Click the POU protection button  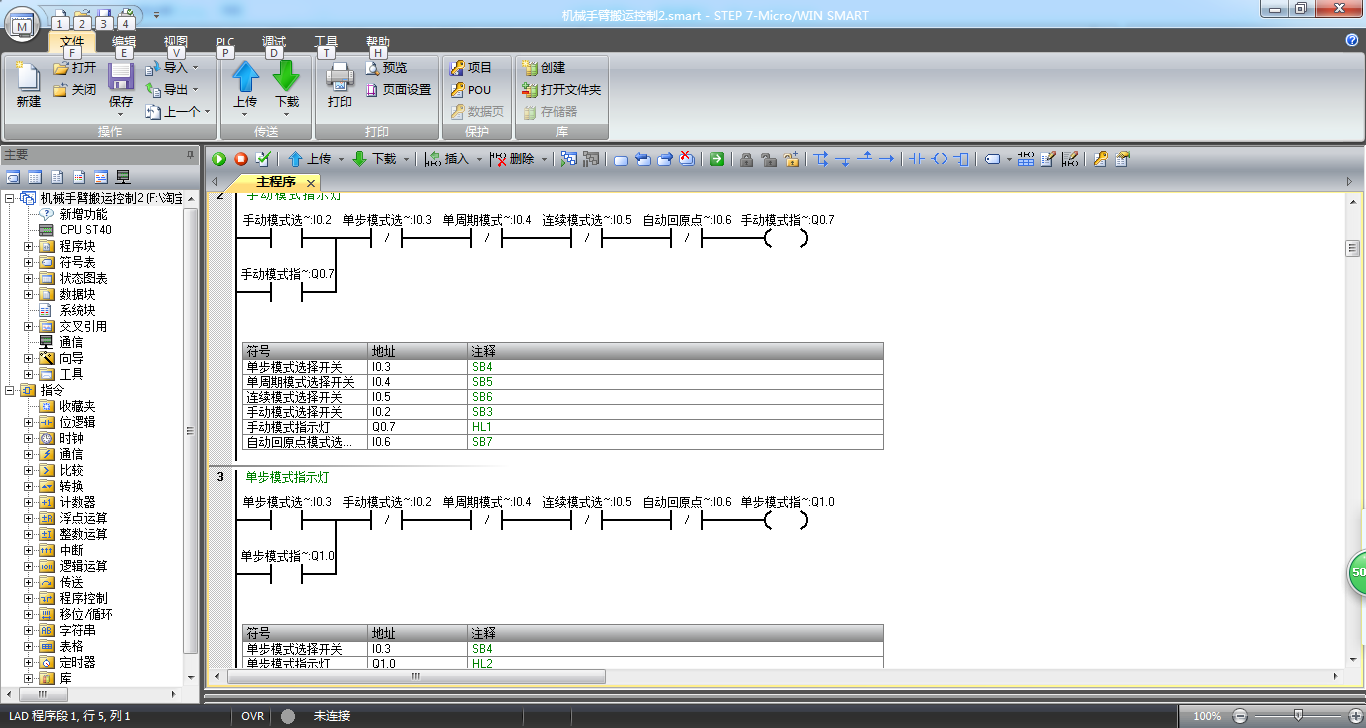[x=471, y=89]
